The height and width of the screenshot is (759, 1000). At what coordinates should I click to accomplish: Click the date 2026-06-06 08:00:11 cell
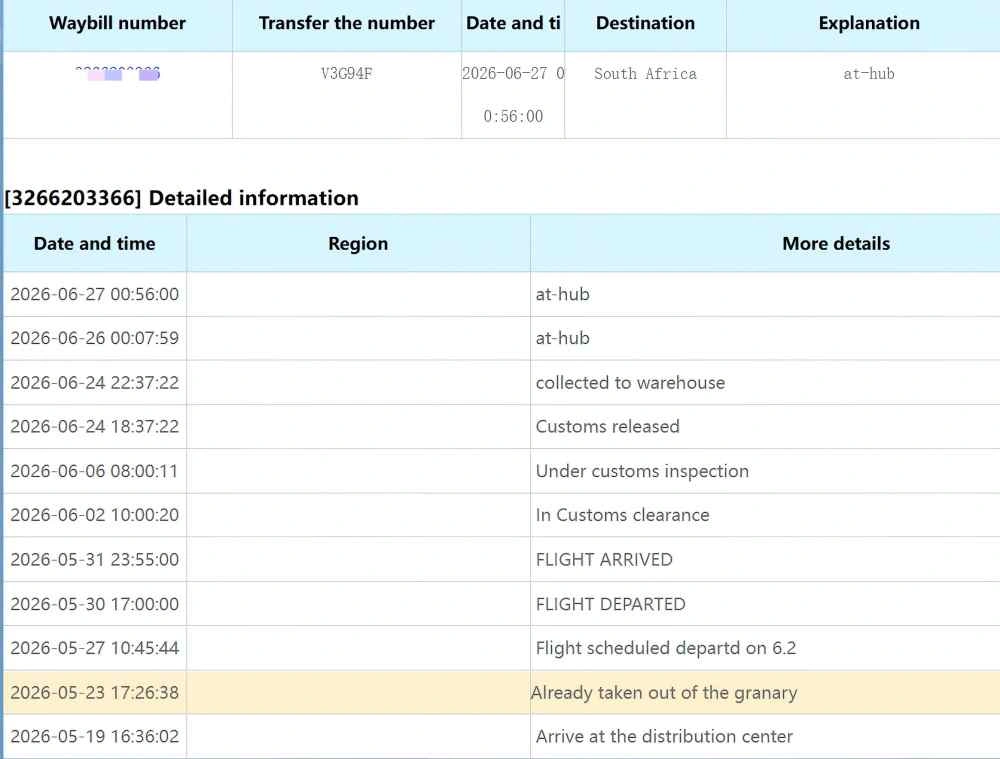click(x=94, y=471)
